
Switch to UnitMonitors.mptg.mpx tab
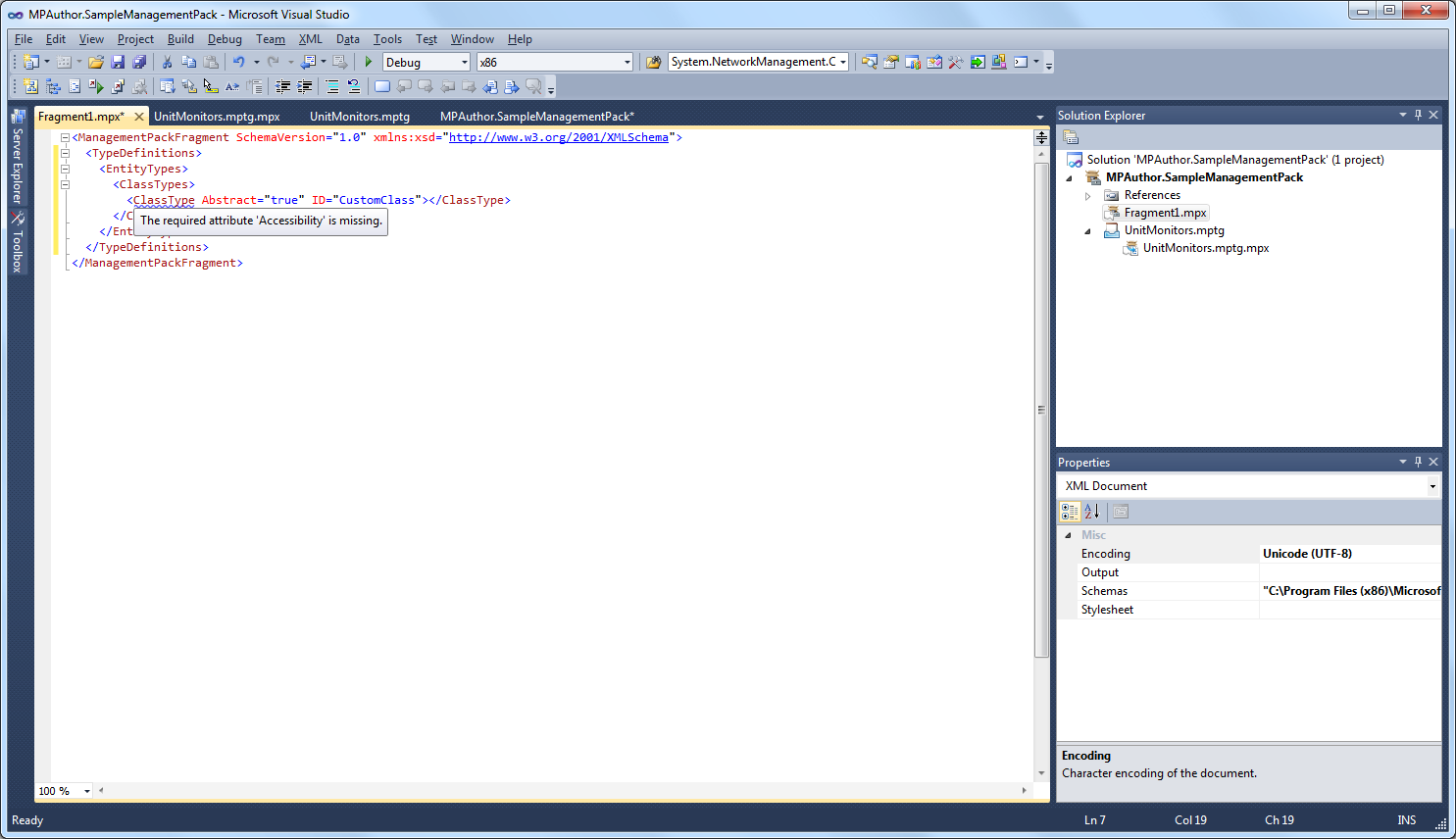[217, 117]
